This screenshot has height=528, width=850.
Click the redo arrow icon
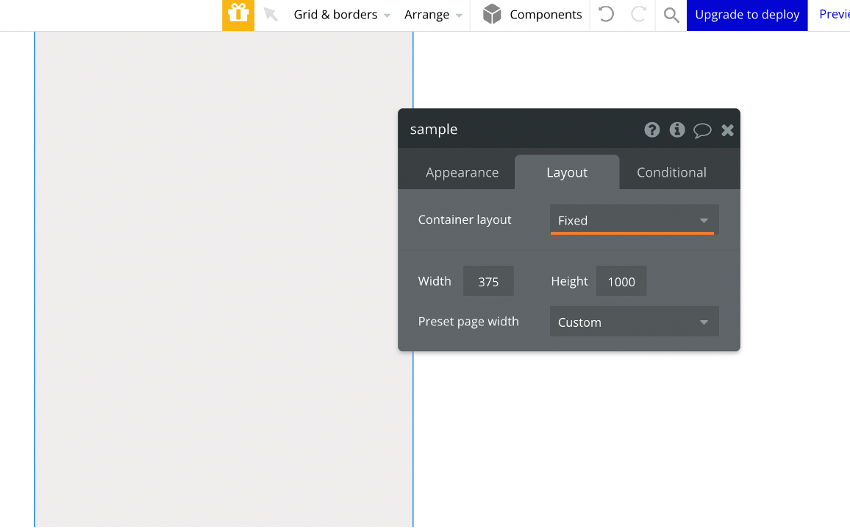point(639,14)
